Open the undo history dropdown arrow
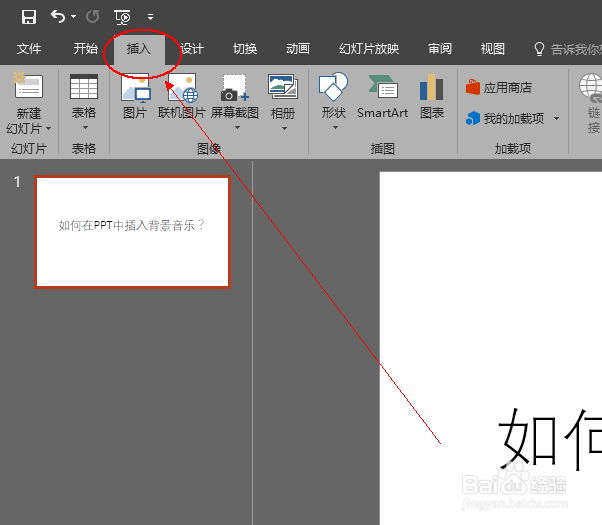The image size is (602, 525). [x=73, y=17]
